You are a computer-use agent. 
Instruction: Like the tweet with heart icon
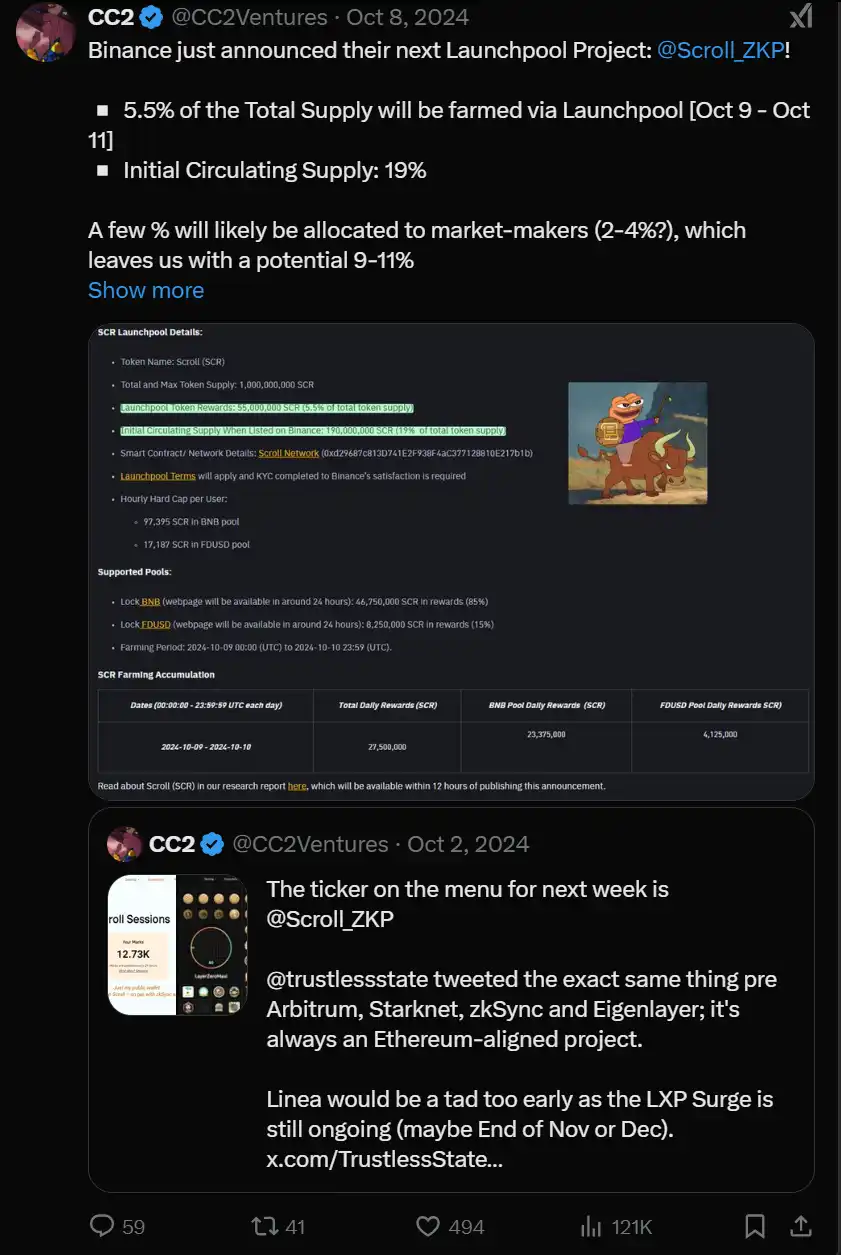[429, 1225]
